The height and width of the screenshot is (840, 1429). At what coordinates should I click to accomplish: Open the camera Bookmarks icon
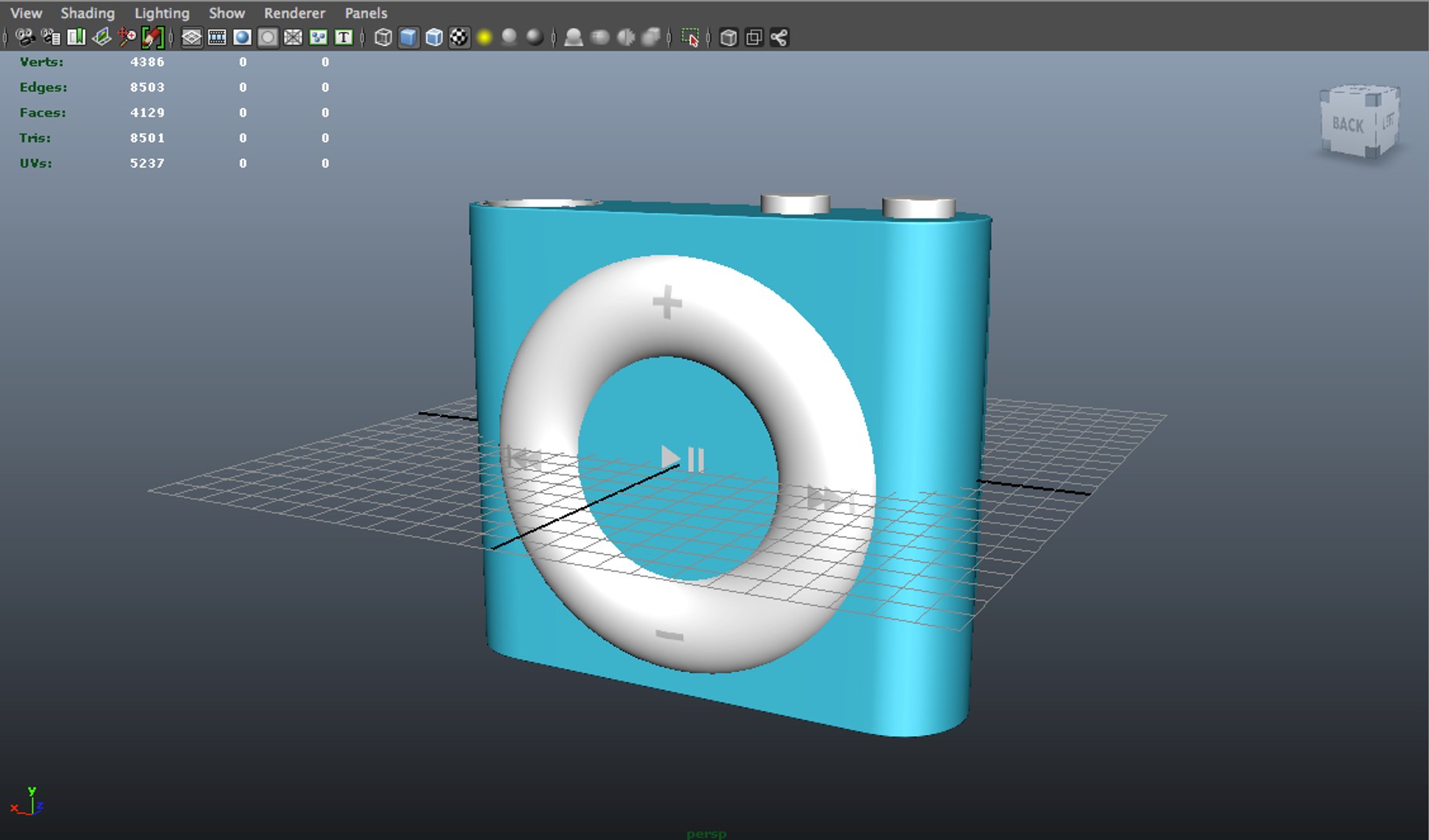pos(76,37)
